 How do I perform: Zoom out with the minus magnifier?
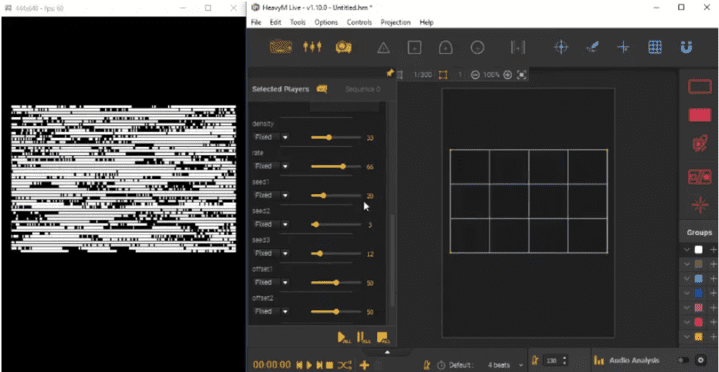coord(475,75)
